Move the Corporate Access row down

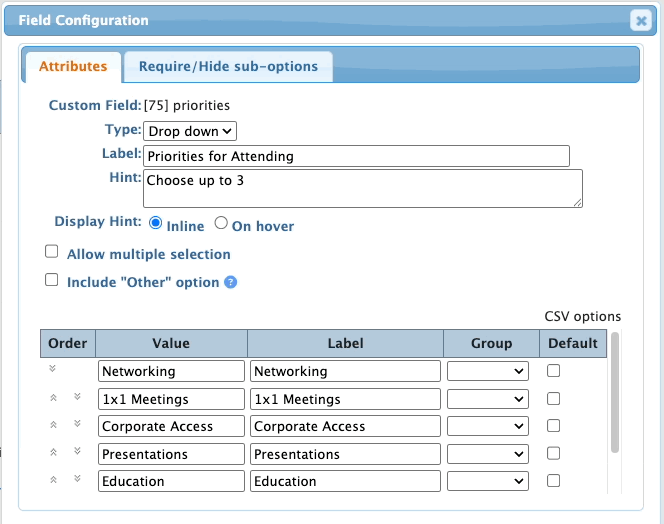[77, 424]
